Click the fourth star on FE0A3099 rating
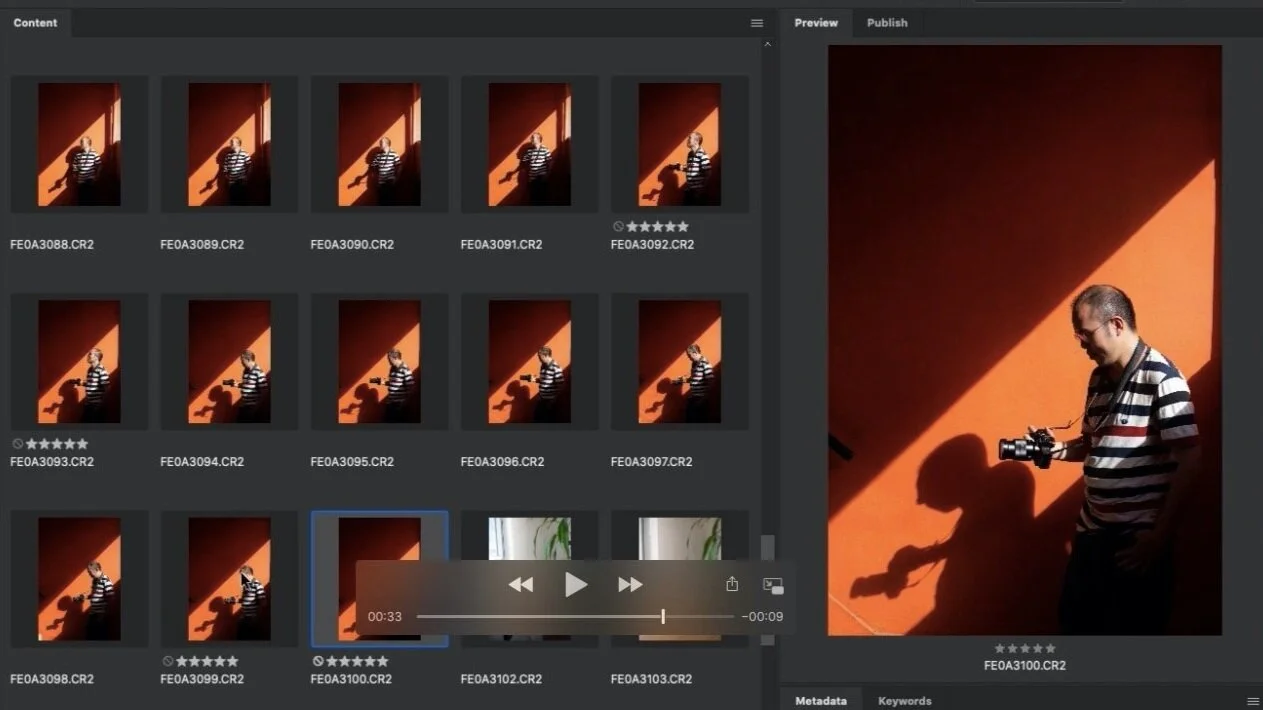1263x710 pixels. [221, 661]
